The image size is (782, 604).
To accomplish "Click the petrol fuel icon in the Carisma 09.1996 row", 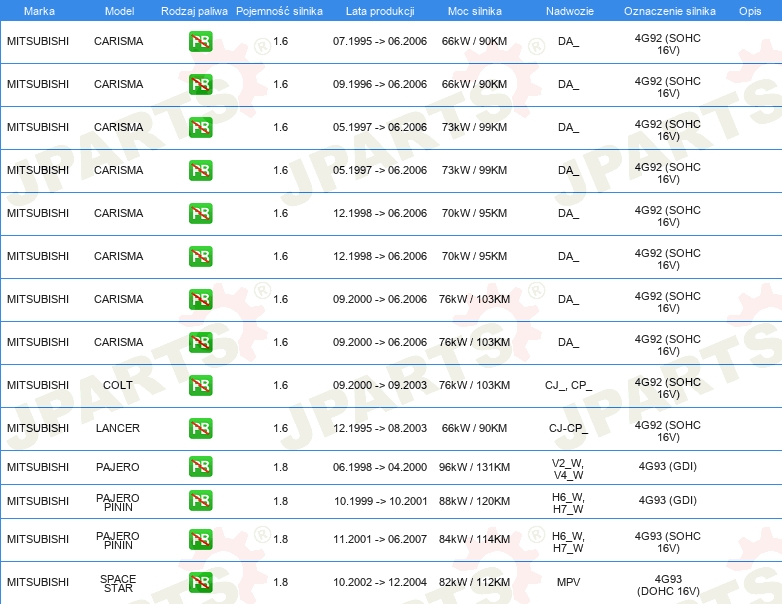I will click(200, 84).
